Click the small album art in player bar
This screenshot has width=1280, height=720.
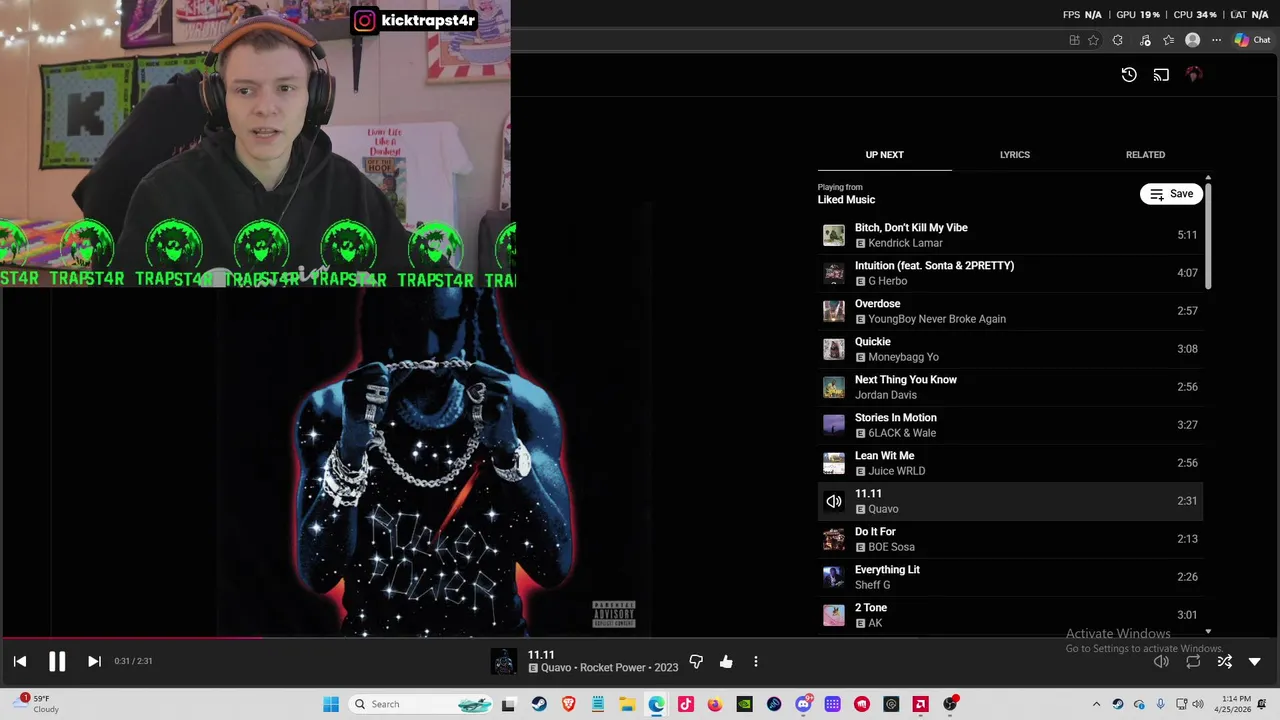tap(504, 661)
